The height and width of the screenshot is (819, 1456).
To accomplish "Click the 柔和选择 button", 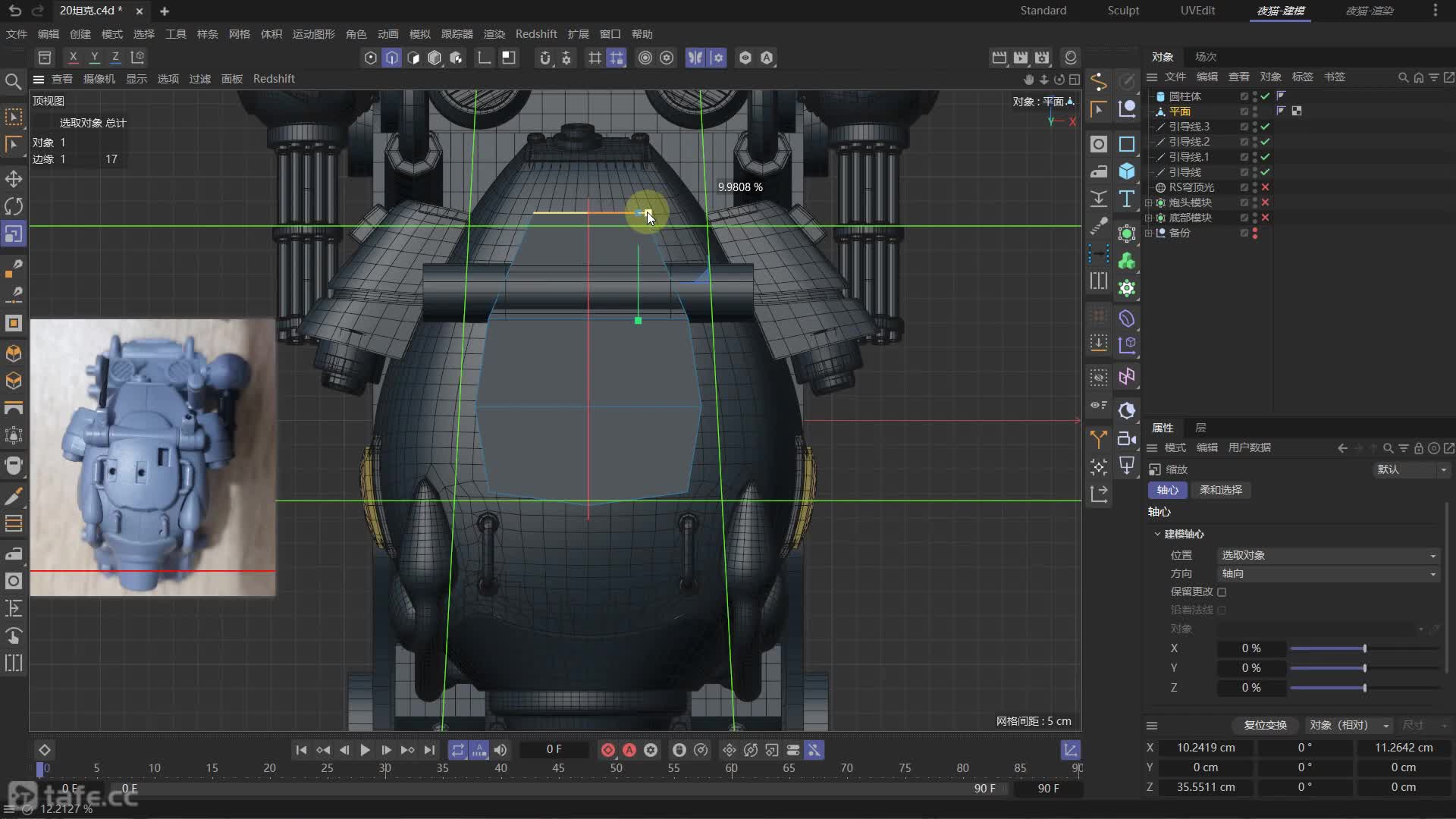I will pyautogui.click(x=1221, y=490).
